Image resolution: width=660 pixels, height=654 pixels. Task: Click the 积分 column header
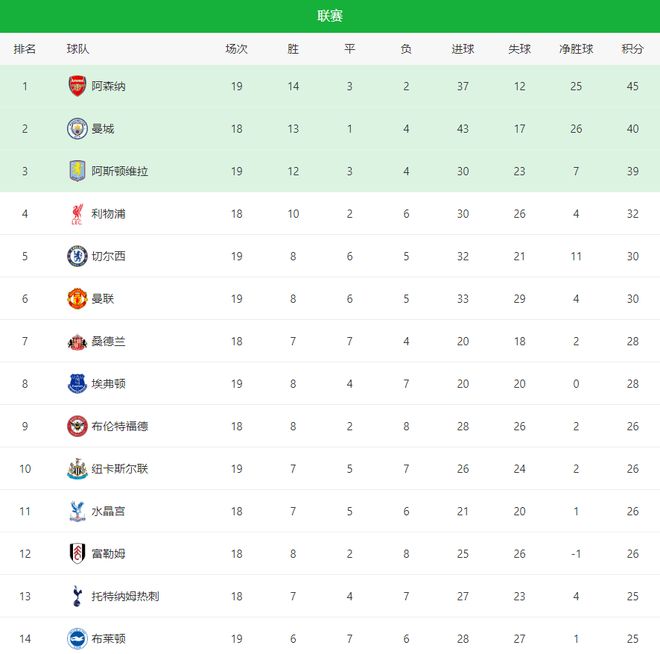coord(632,49)
